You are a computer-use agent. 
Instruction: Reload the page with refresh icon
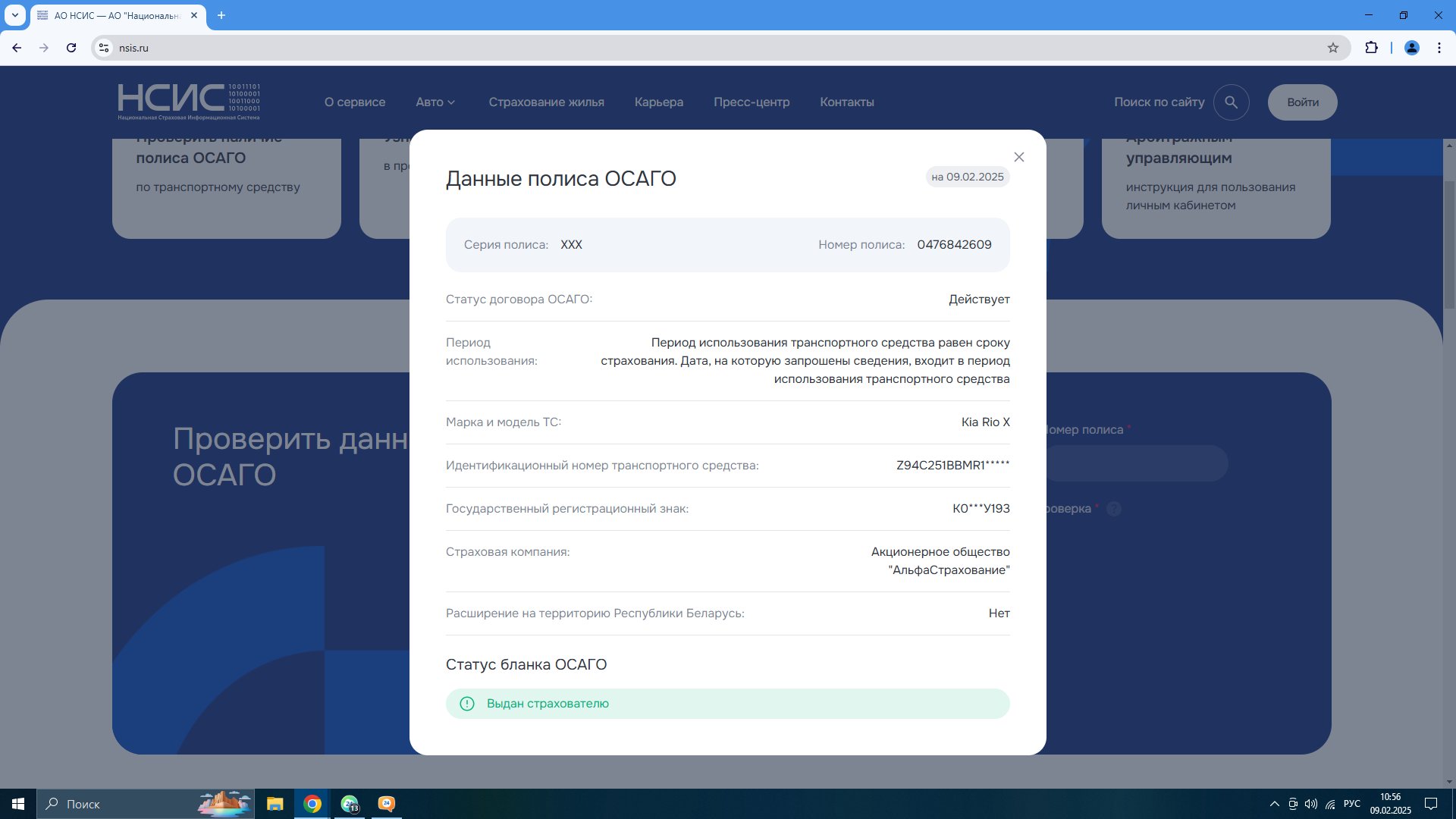(x=71, y=48)
